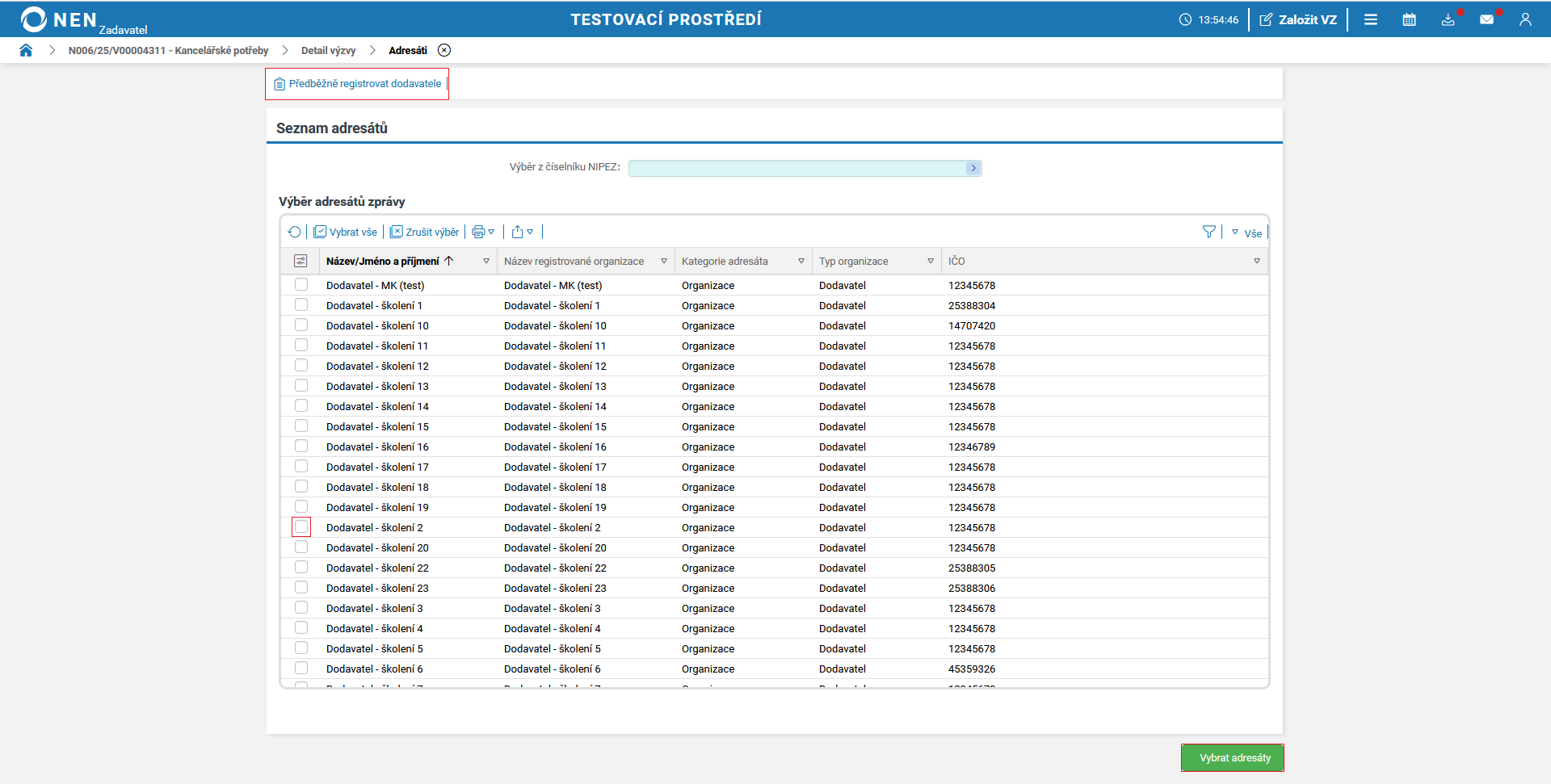The height and width of the screenshot is (784, 1551).
Task: Open the Typ organizace column dropdown
Action: click(x=930, y=262)
